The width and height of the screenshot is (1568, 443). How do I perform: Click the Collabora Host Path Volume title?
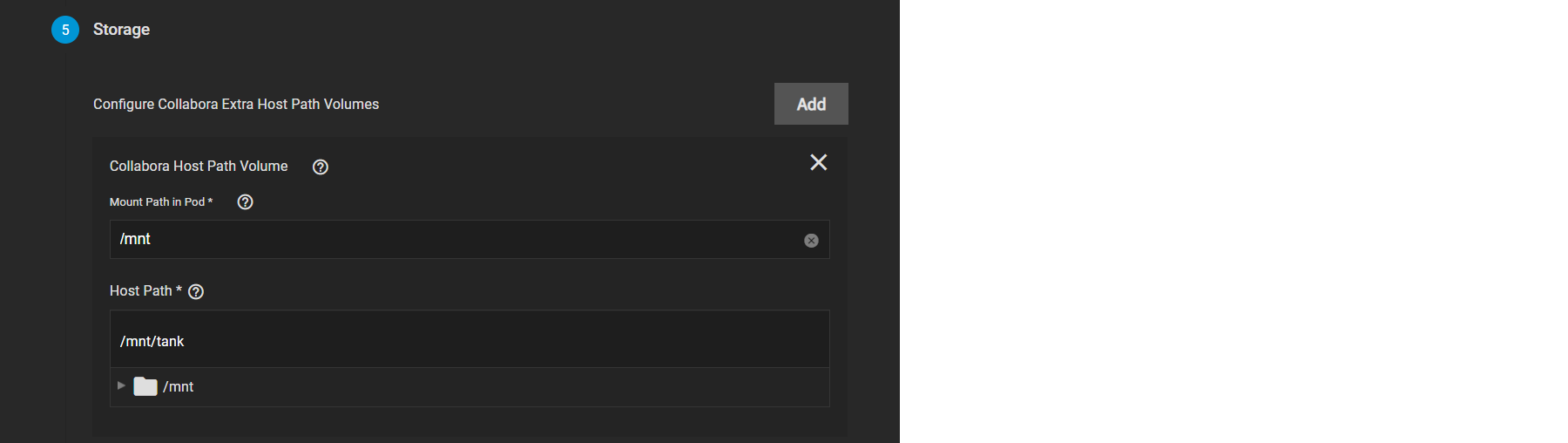click(199, 167)
